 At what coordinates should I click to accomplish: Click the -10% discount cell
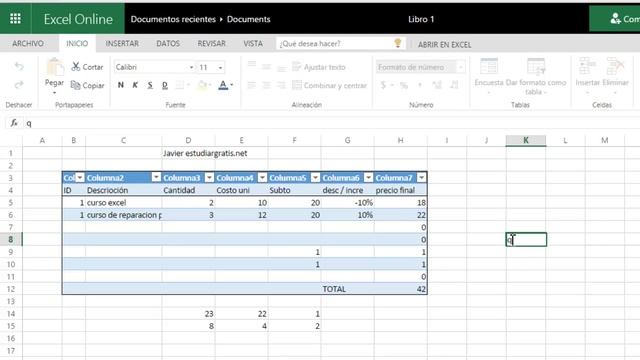pos(347,203)
